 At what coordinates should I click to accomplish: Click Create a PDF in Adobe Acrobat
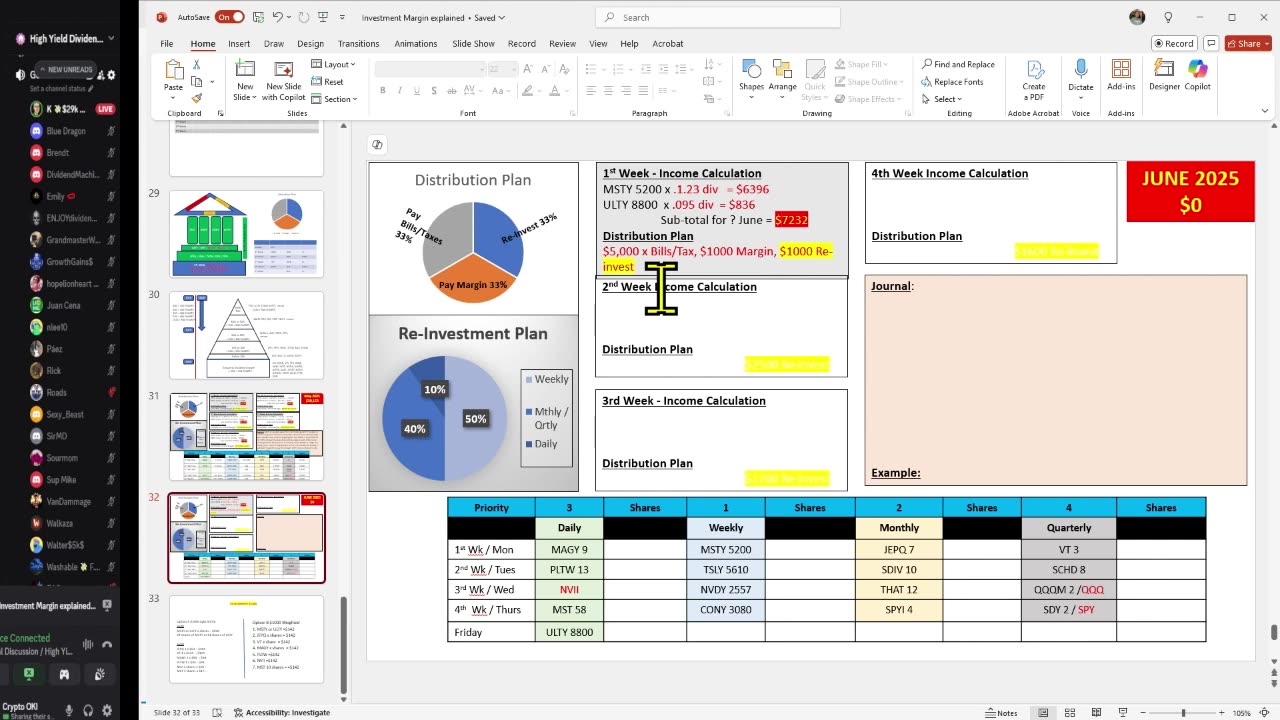pyautogui.click(x=1034, y=80)
